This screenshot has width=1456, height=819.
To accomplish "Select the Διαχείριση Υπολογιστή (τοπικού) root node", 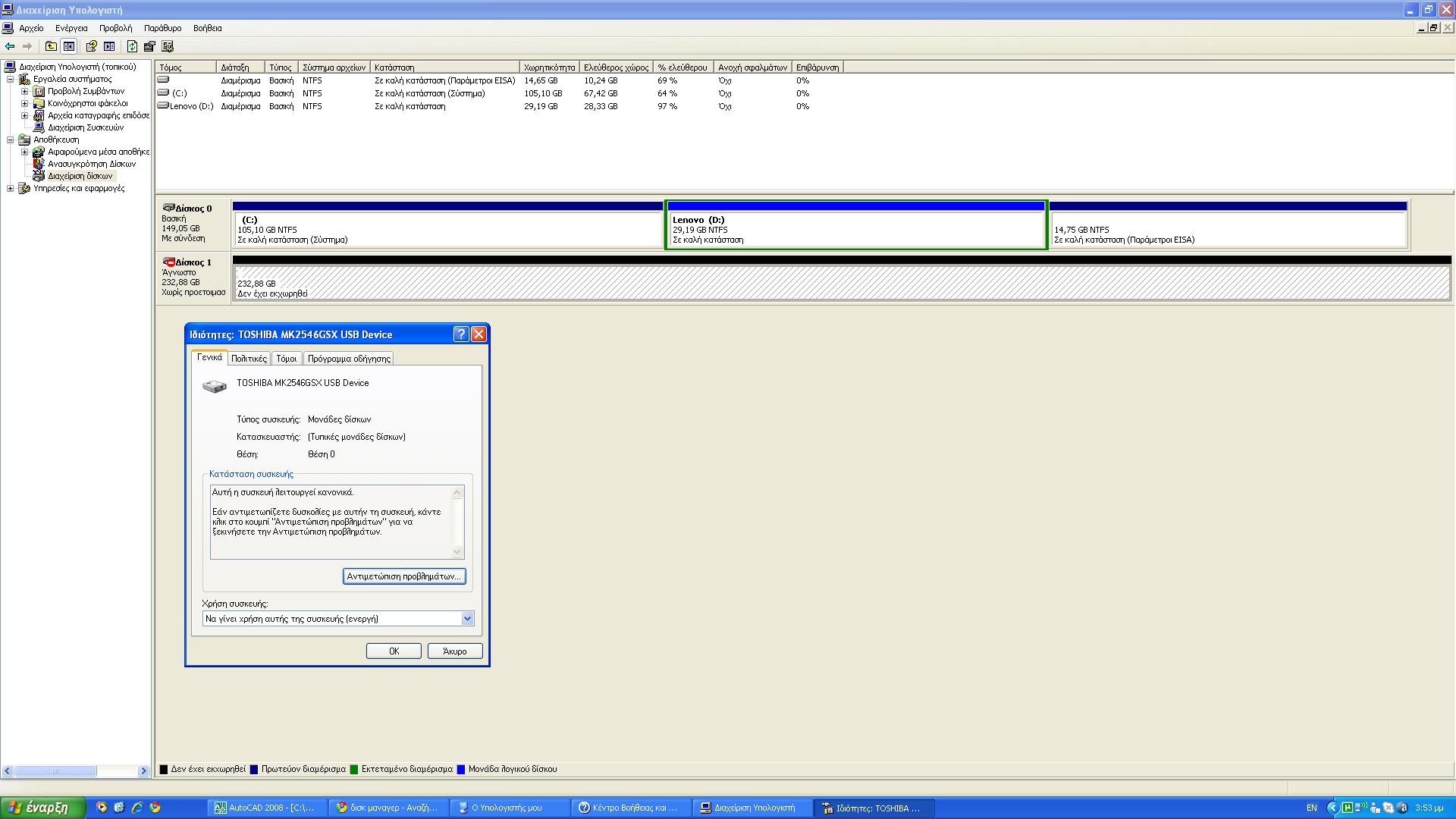I will (77, 67).
